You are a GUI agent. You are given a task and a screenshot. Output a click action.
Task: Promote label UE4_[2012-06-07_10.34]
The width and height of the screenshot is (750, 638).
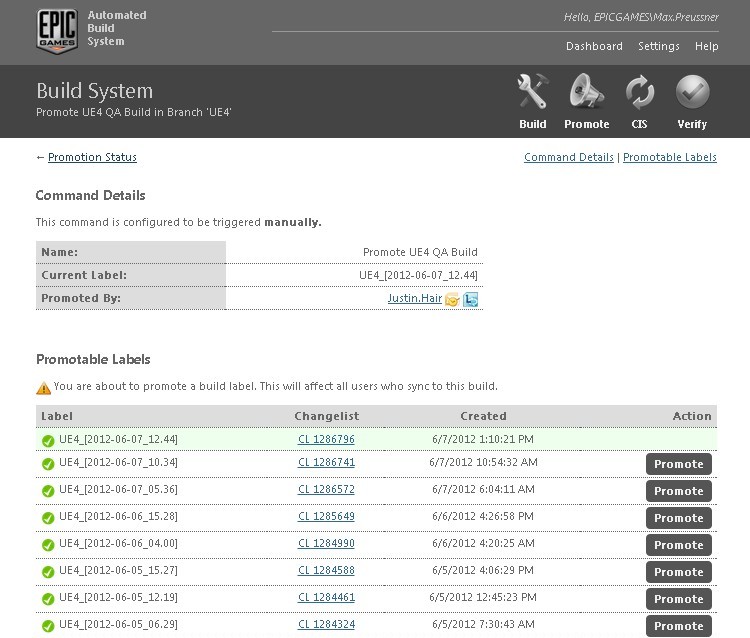[x=679, y=464]
